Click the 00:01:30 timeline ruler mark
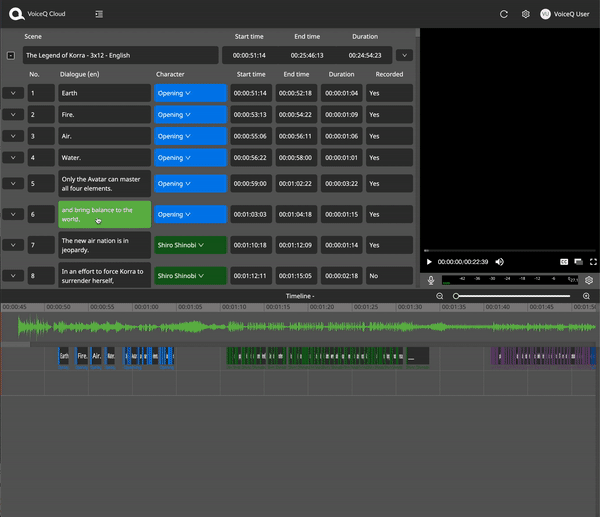 pyautogui.click(x=409, y=307)
